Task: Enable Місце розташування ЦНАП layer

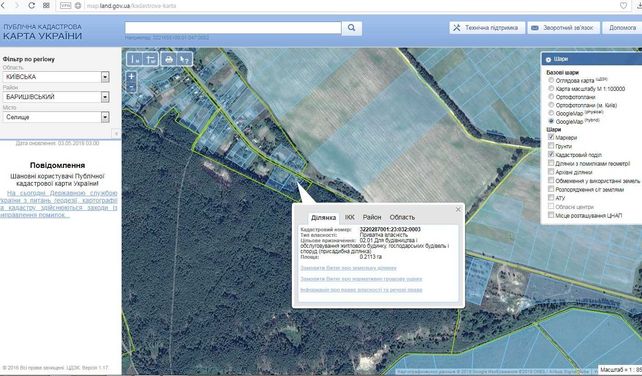Action: (x=551, y=215)
